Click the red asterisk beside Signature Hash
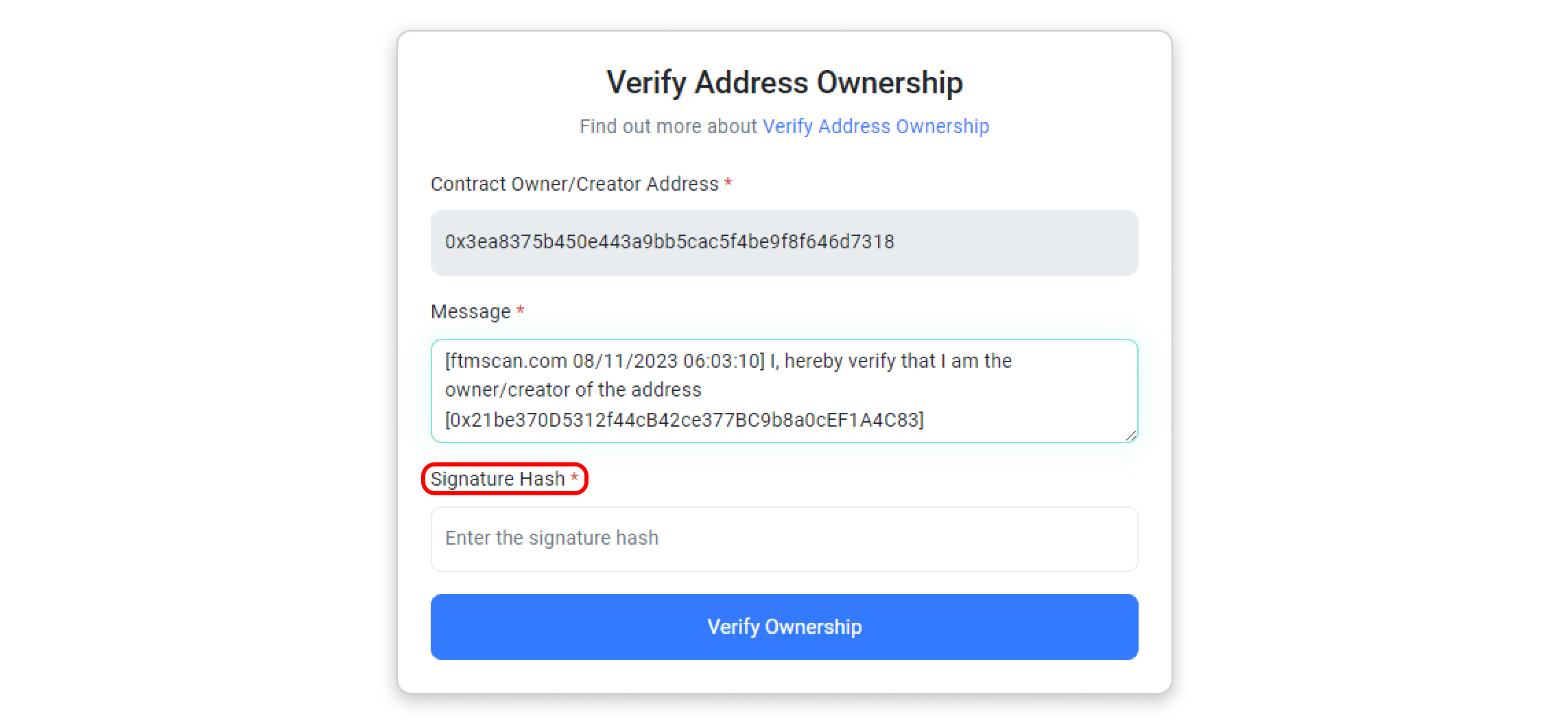 575,477
